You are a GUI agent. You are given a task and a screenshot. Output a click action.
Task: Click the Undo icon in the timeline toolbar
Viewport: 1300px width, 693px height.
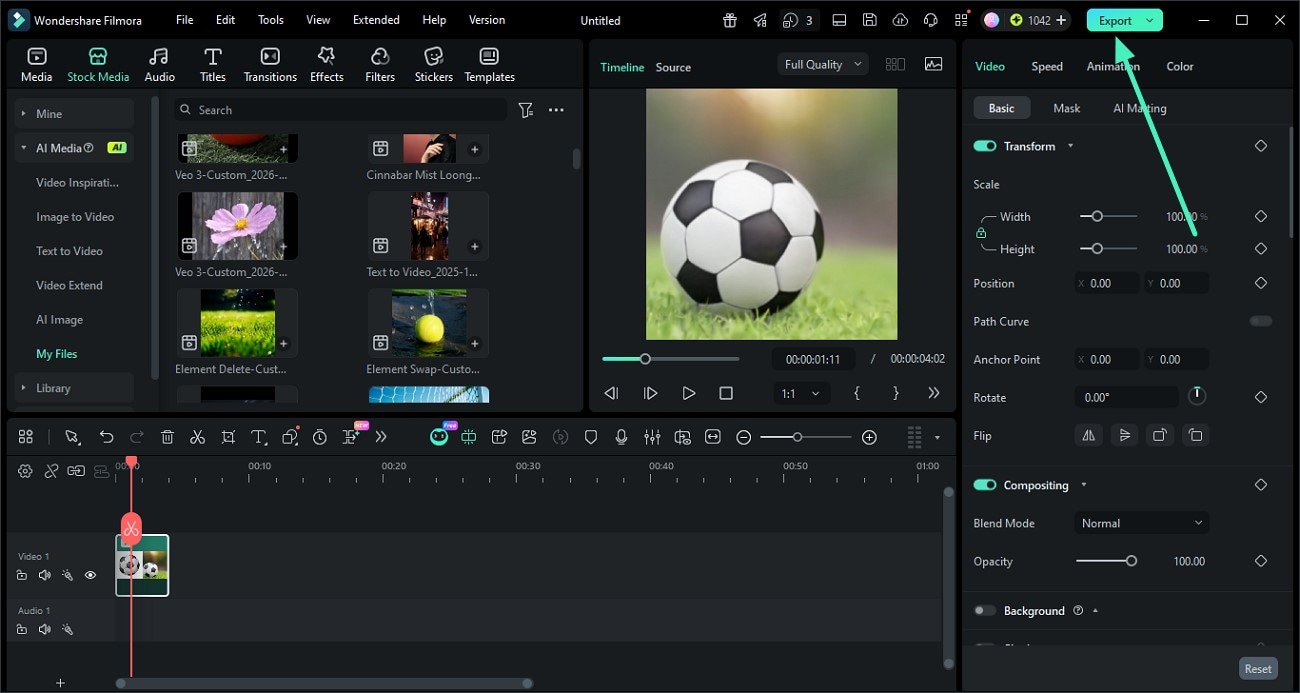pos(106,437)
